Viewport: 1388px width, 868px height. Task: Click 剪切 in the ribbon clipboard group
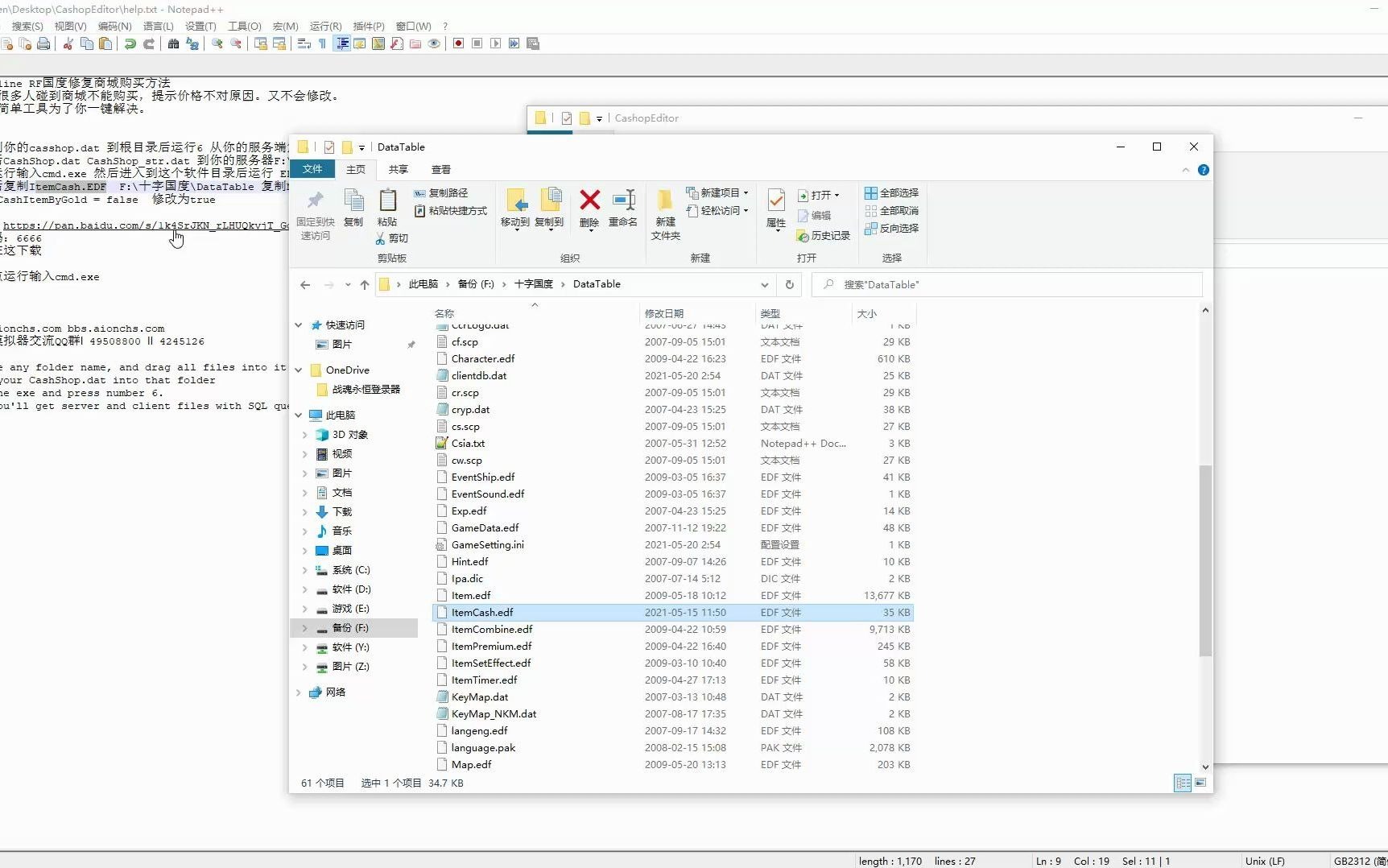pyautogui.click(x=392, y=238)
